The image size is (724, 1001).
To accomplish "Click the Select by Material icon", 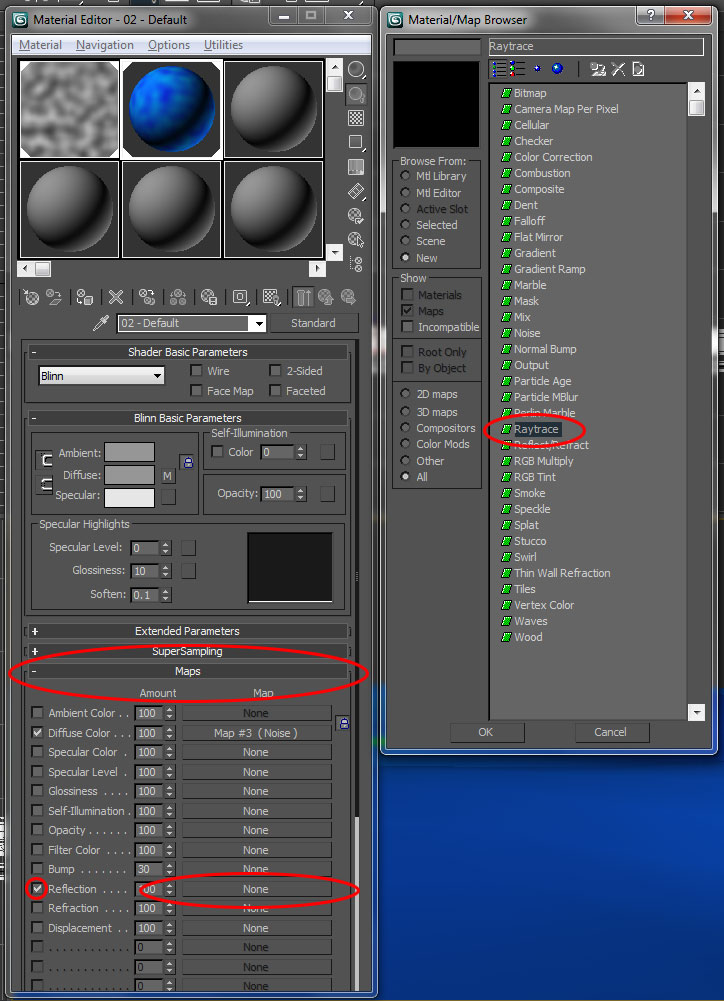I will click(356, 239).
